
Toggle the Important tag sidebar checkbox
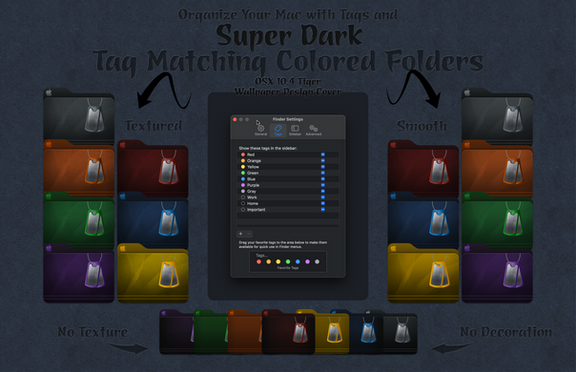pyautogui.click(x=323, y=210)
